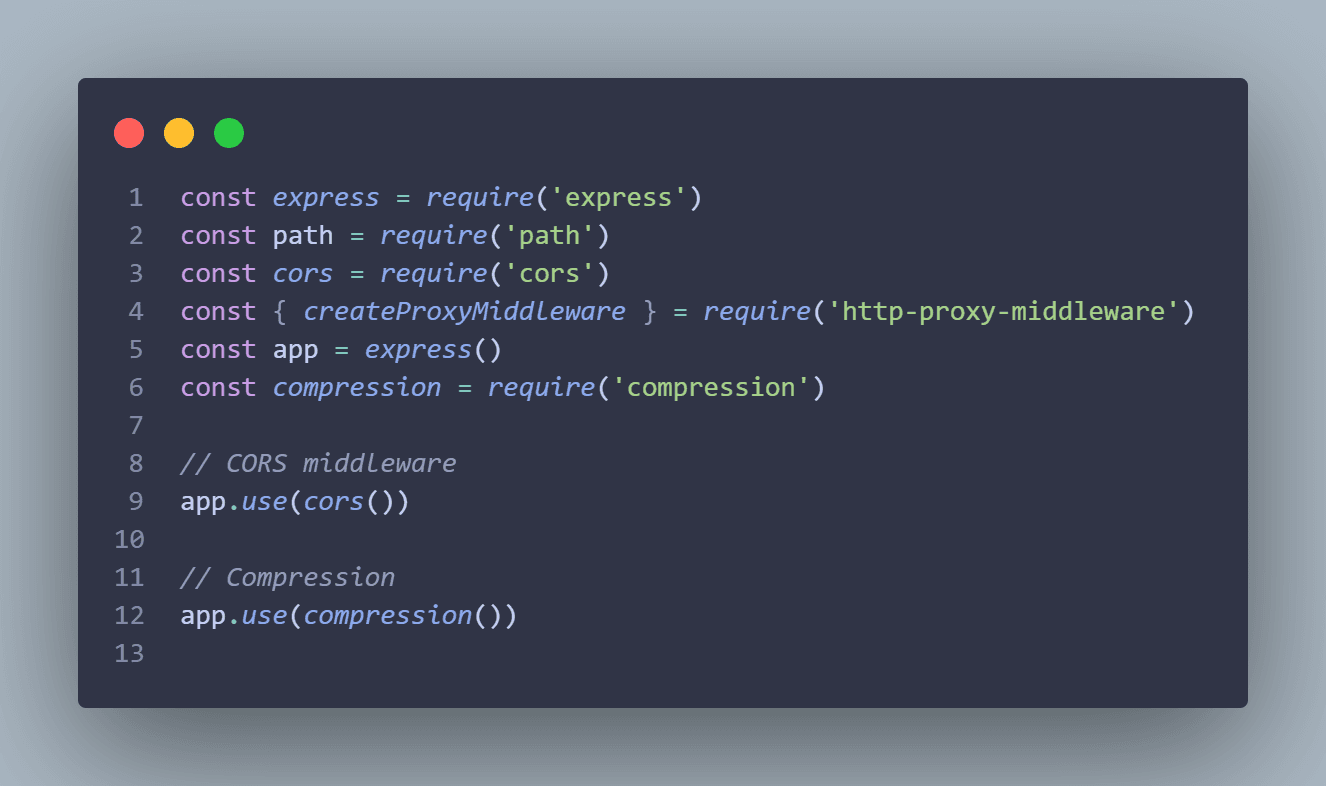Select line number 10 in the gutter
The height and width of the screenshot is (786, 1326).
pyautogui.click(x=130, y=540)
